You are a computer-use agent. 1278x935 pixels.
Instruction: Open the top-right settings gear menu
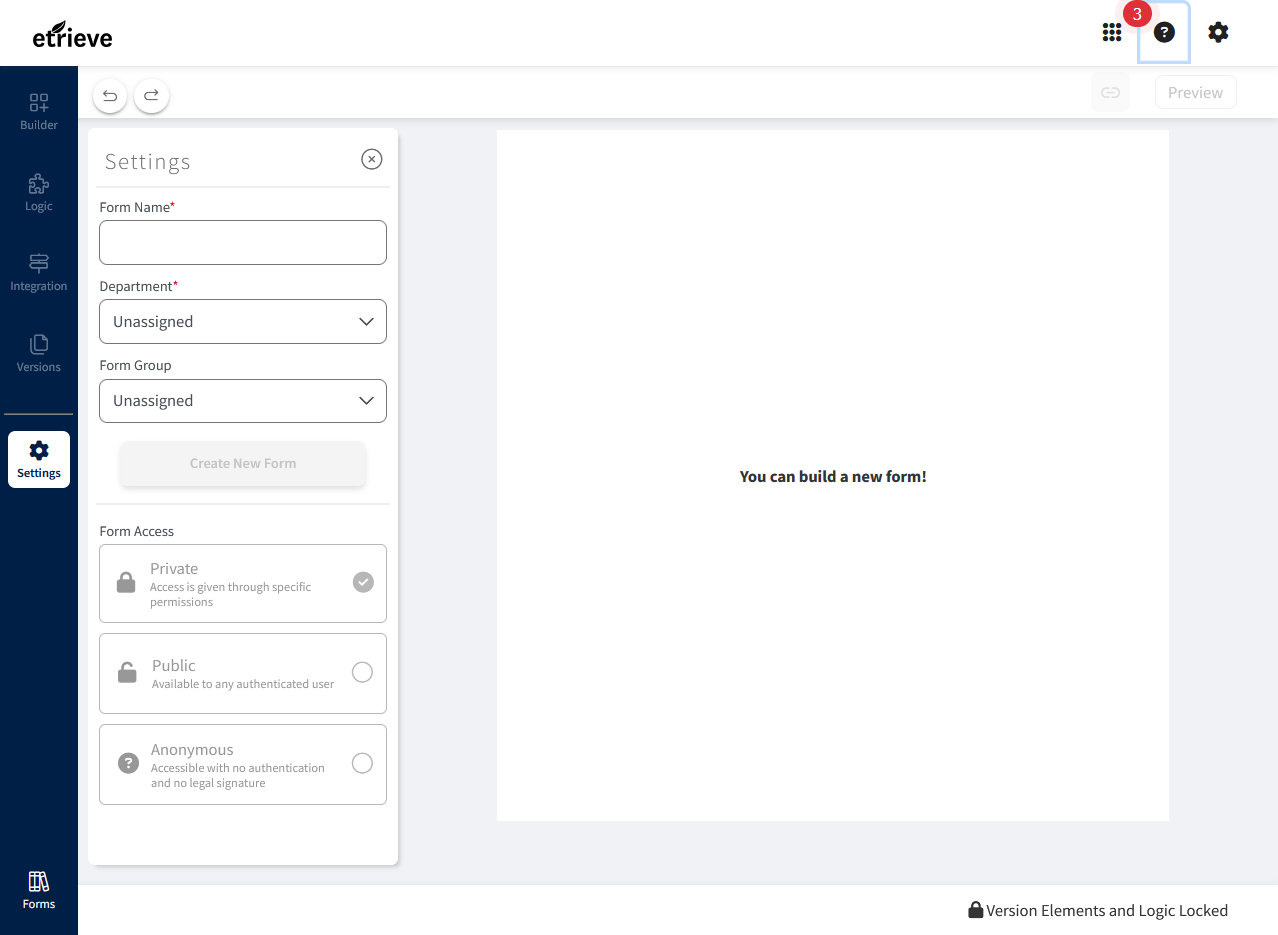(x=1218, y=32)
